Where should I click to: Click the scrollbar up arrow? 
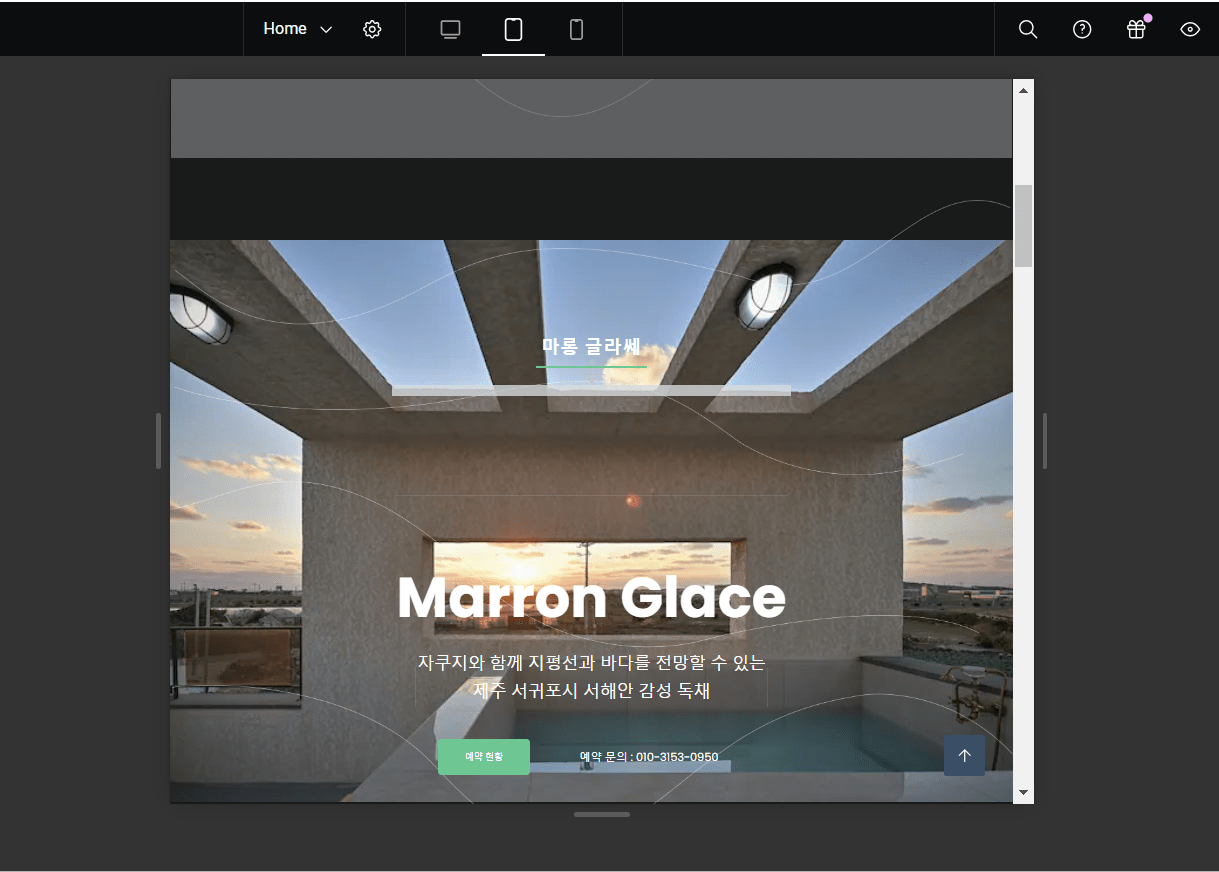click(1023, 91)
